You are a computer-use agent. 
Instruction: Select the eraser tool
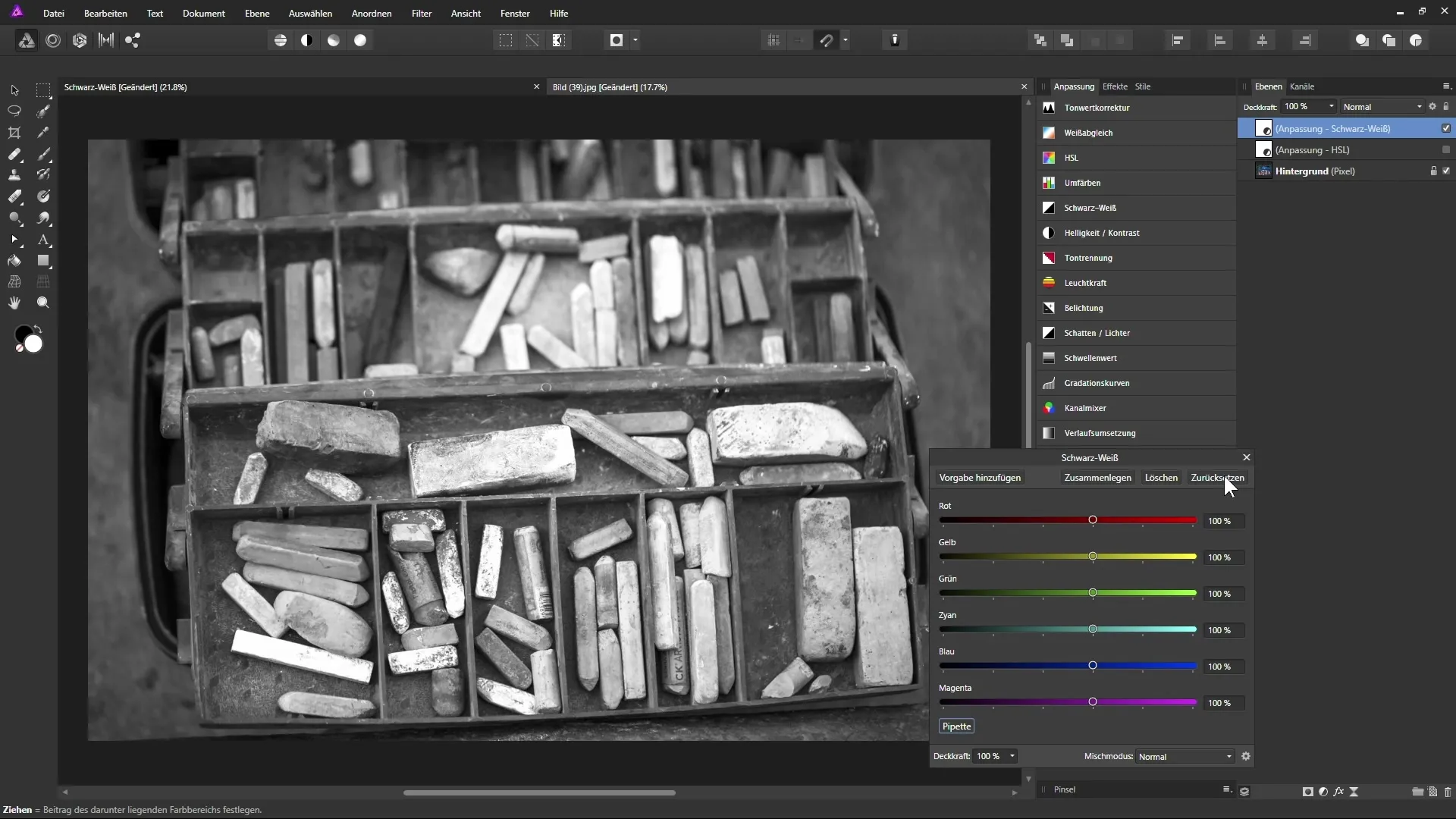click(x=14, y=196)
